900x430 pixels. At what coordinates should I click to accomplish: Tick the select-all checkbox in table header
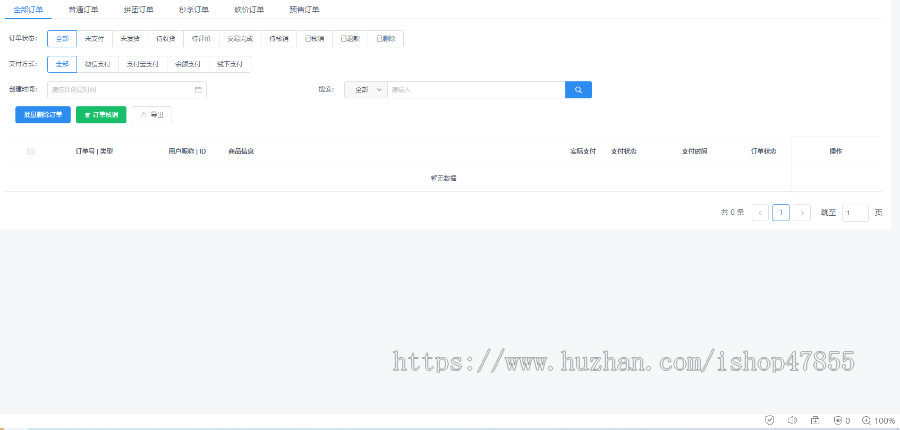(x=31, y=152)
